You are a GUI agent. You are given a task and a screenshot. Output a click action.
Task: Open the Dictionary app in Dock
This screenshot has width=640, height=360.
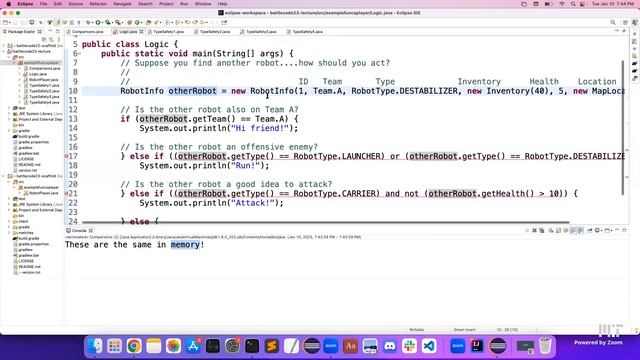click(351, 346)
